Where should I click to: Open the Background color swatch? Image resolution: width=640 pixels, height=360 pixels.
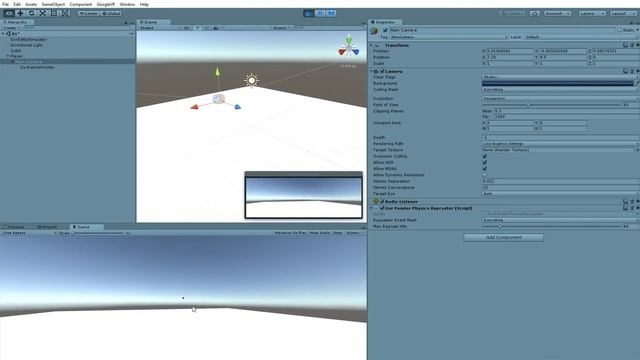click(x=558, y=83)
